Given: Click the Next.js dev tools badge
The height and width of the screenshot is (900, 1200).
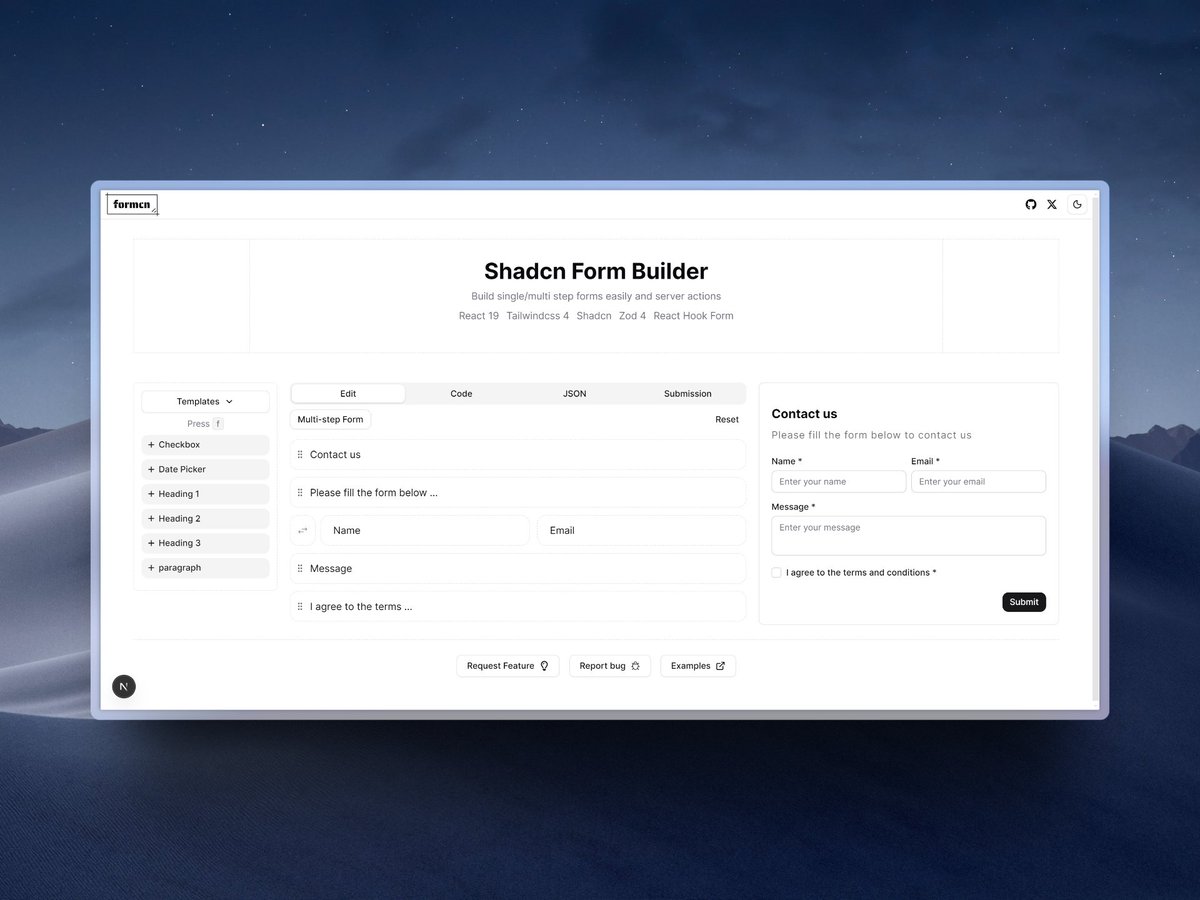Looking at the screenshot, I should [124, 686].
